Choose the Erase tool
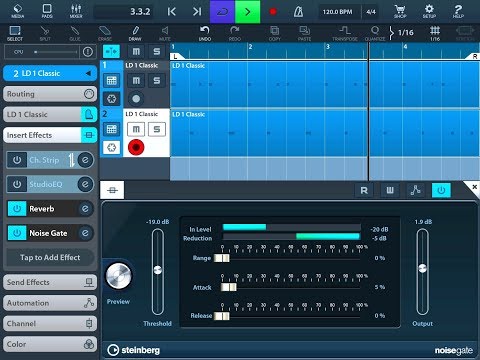The height and width of the screenshot is (360, 480). 105,33
